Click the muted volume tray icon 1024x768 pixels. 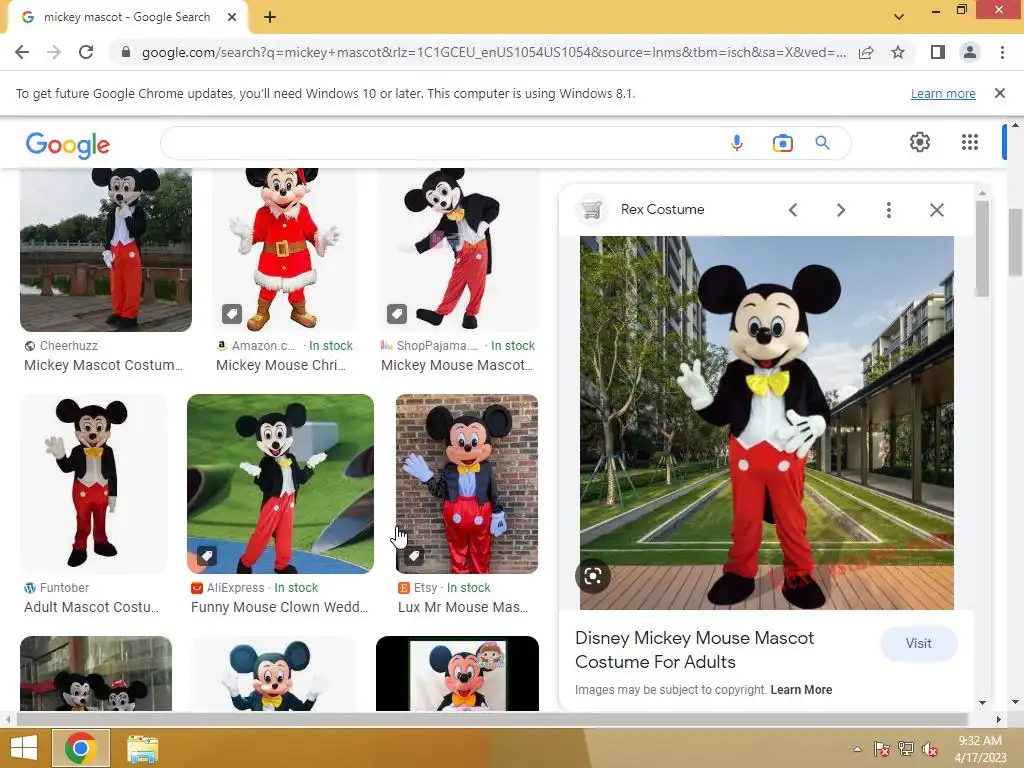(930, 749)
